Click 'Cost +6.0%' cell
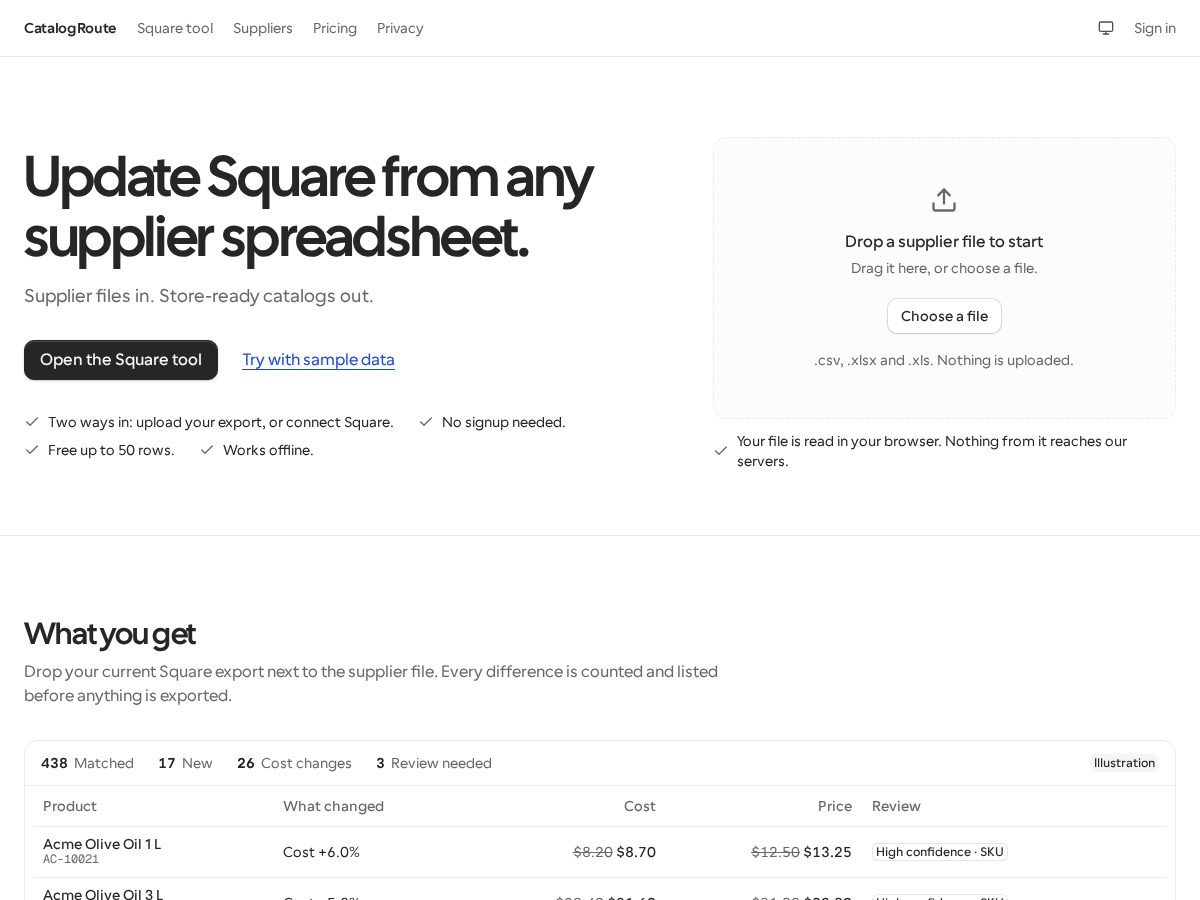The height and width of the screenshot is (900, 1200). pos(321,852)
